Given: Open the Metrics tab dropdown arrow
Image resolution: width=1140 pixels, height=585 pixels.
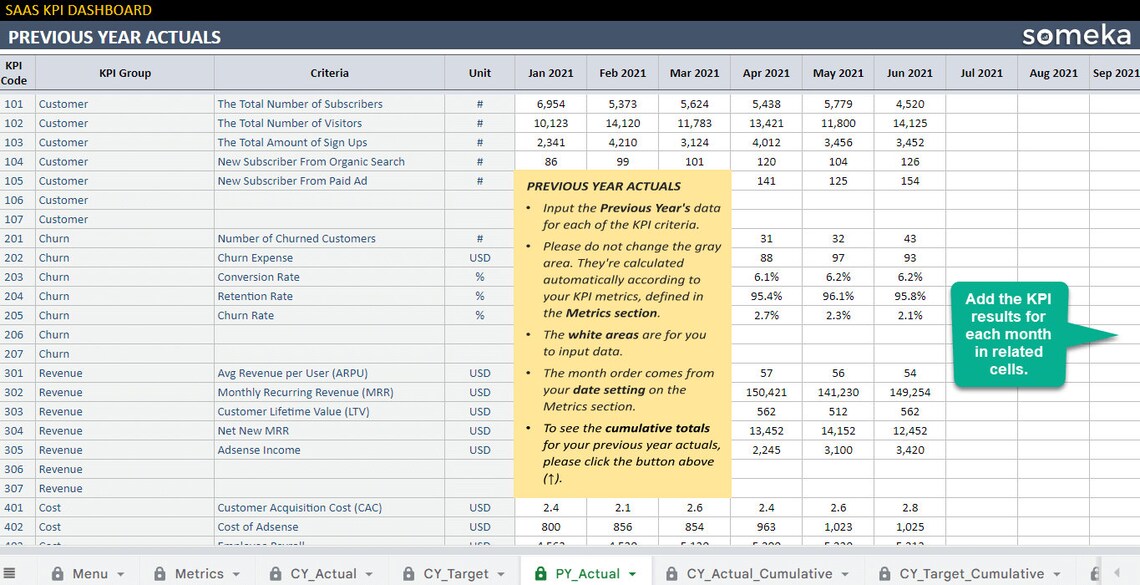Looking at the screenshot, I should [x=237, y=573].
